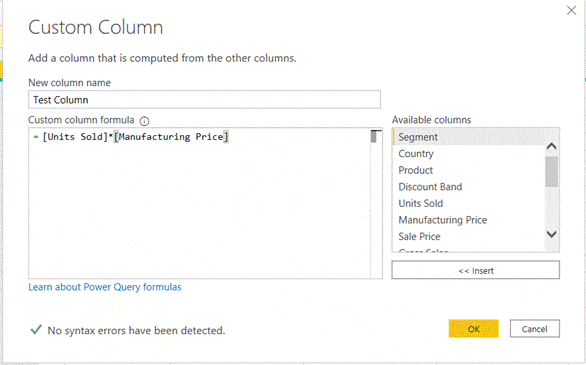
Task: Click the New column name field
Action: (204, 99)
